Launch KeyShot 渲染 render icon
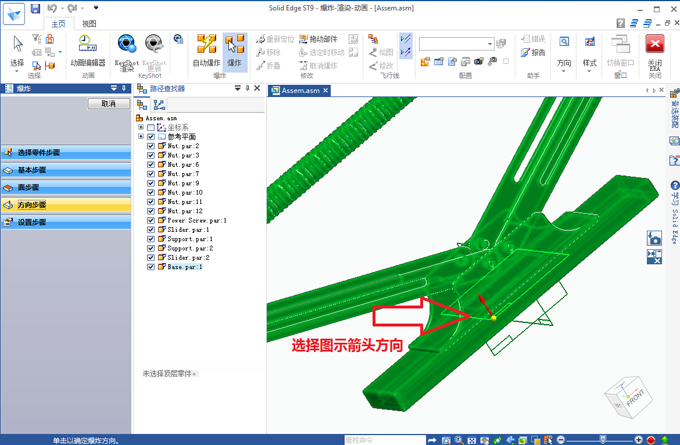 coord(127,48)
